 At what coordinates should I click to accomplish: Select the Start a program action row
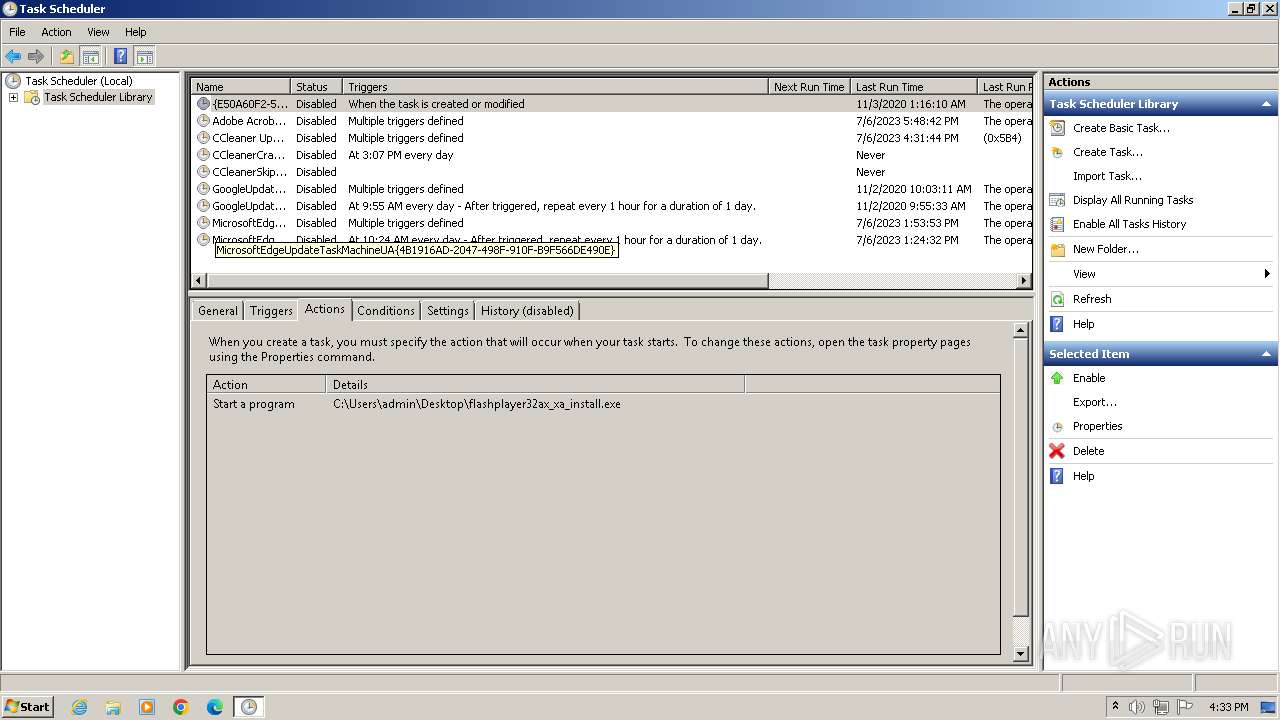pos(603,404)
